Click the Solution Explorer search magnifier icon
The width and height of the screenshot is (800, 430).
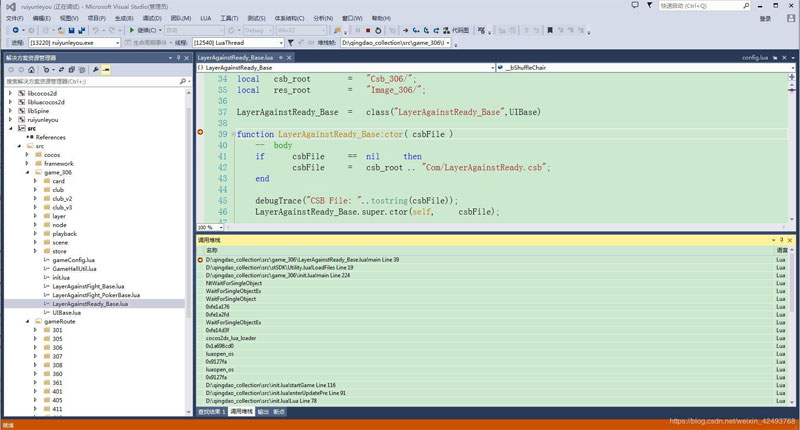point(183,82)
